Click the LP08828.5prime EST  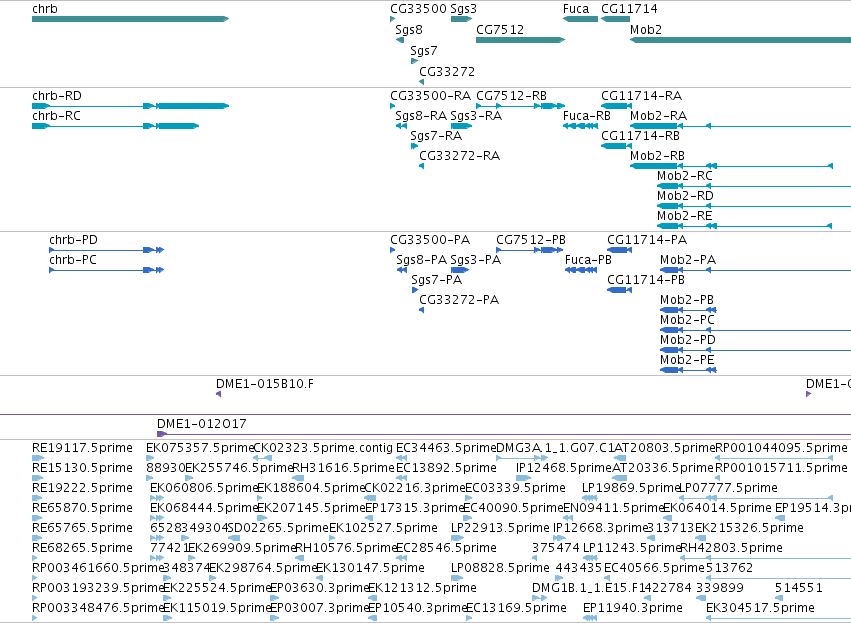click(457, 578)
